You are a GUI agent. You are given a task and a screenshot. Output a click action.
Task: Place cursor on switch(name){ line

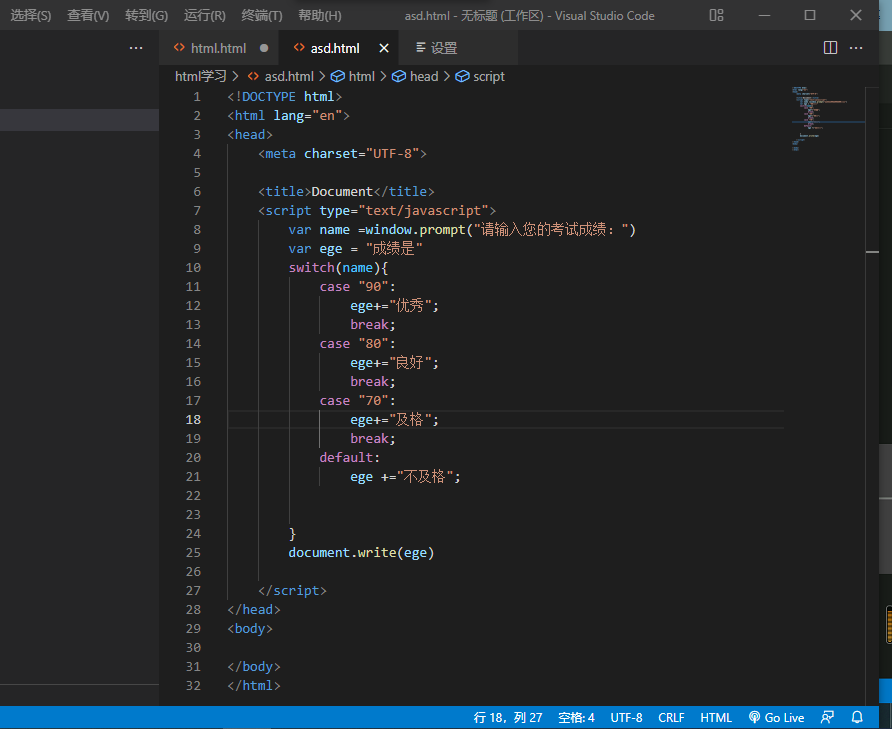click(x=338, y=268)
